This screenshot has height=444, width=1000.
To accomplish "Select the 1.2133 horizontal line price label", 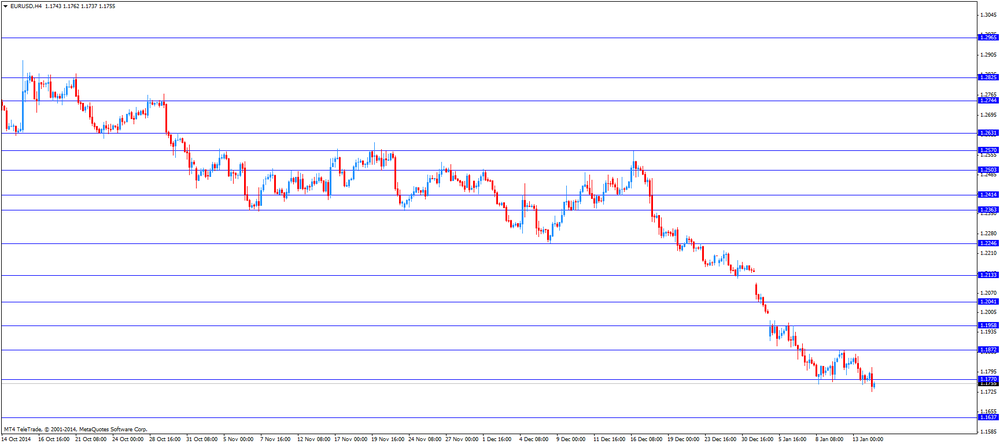I will (989, 275).
